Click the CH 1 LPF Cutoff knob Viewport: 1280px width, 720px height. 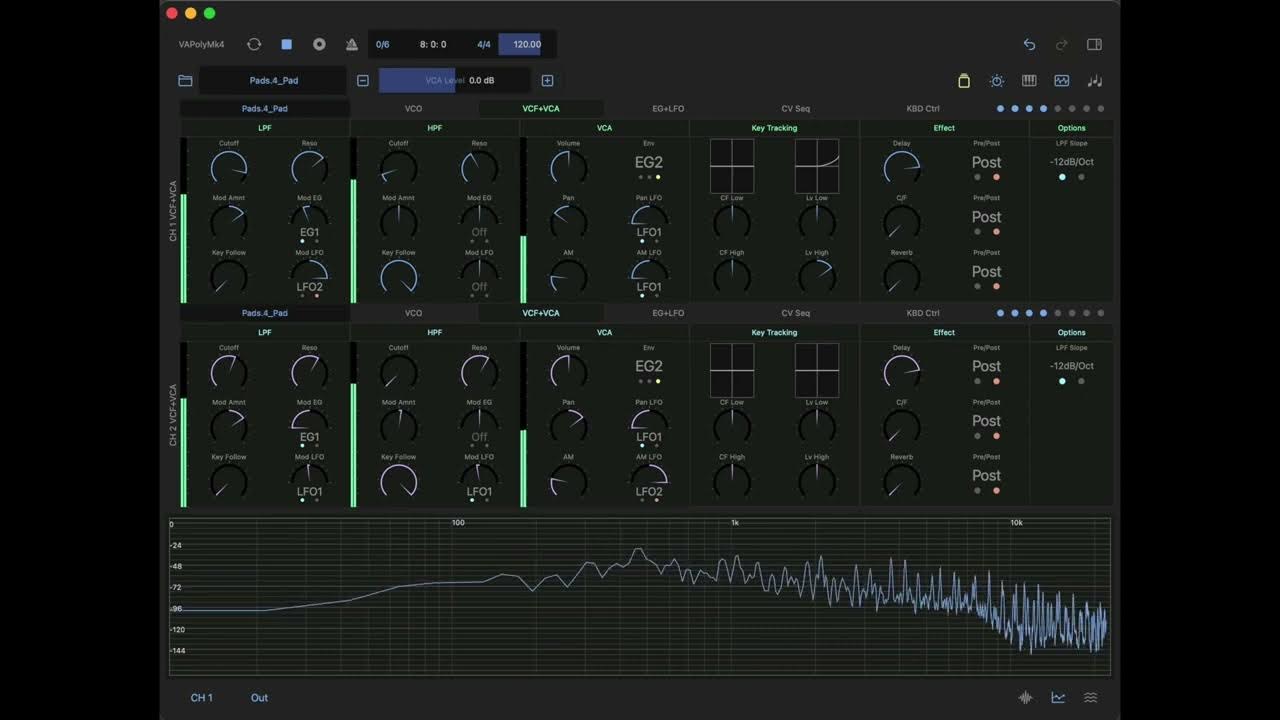[229, 168]
